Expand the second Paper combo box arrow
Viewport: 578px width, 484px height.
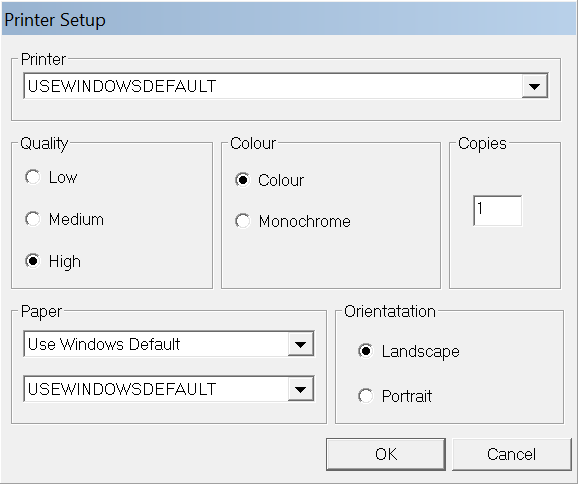[300, 389]
